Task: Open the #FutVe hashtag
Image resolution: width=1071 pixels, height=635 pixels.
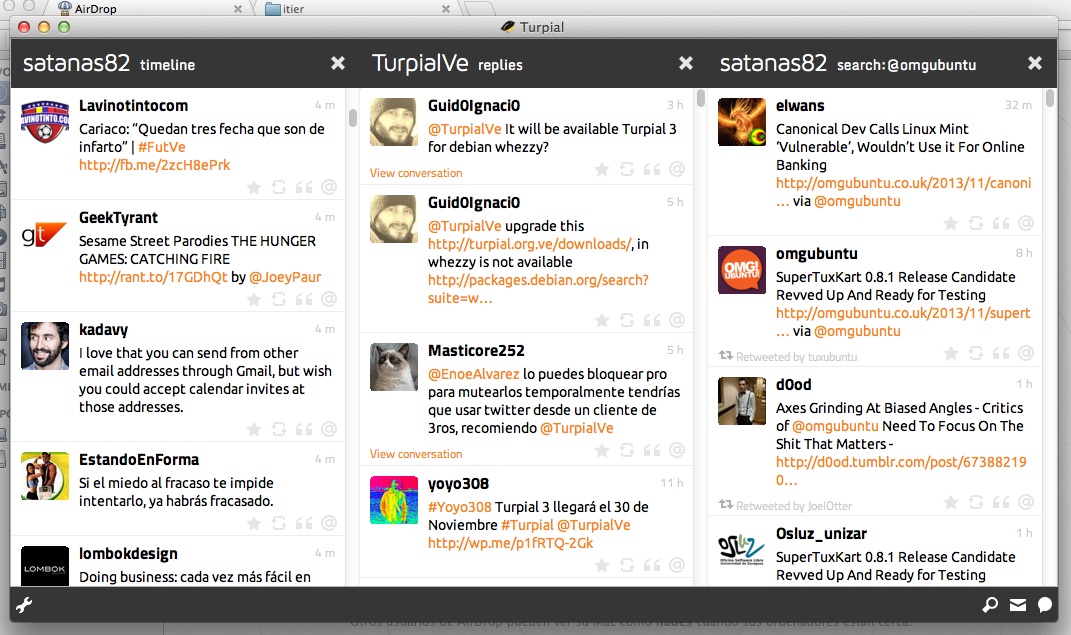Action: pyautogui.click(x=162, y=147)
